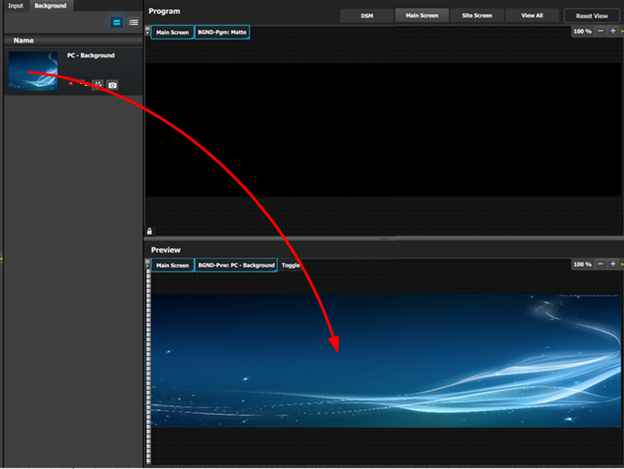Switch to compact list view icon

[134, 22]
